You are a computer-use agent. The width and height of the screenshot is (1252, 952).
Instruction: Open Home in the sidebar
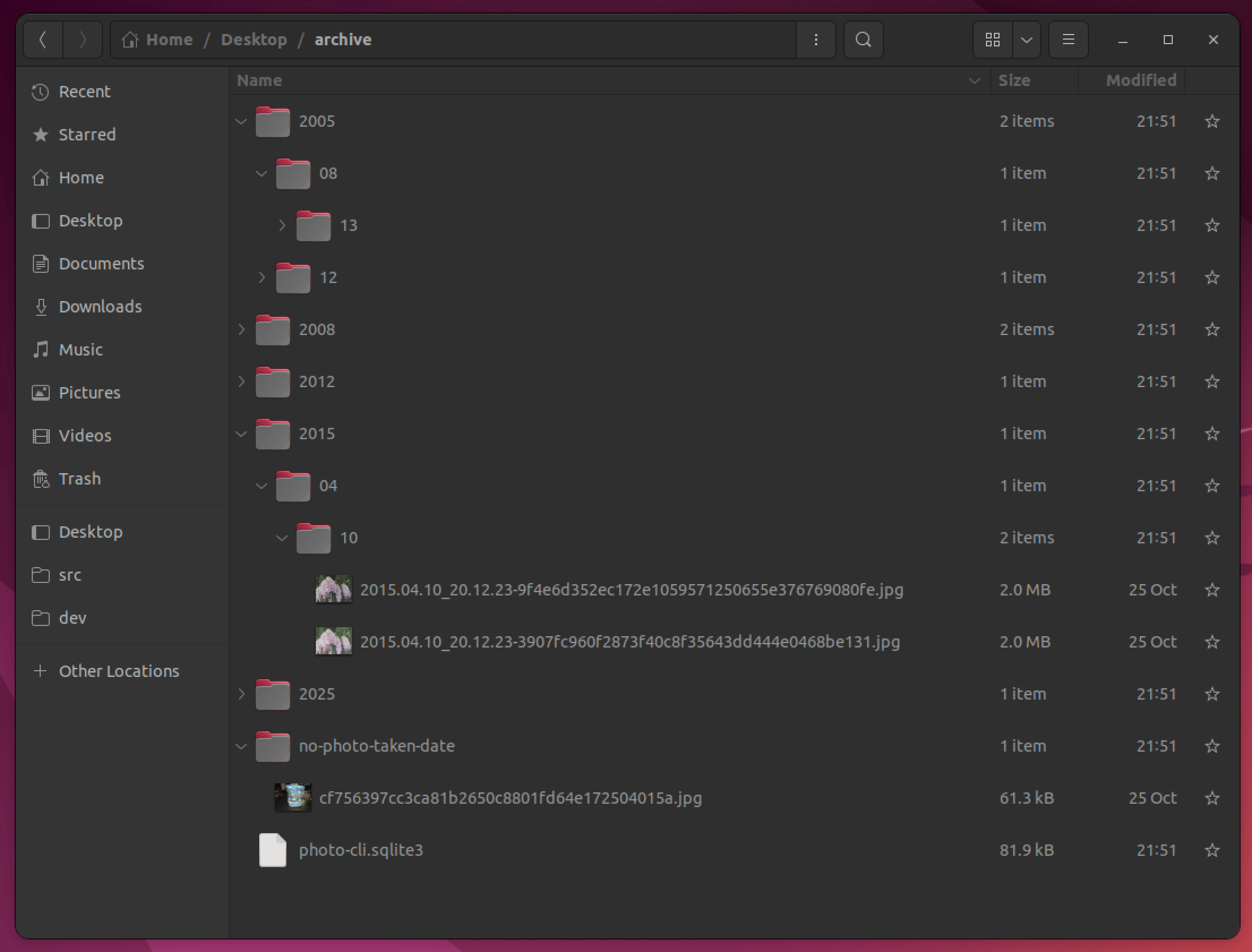[122, 178]
